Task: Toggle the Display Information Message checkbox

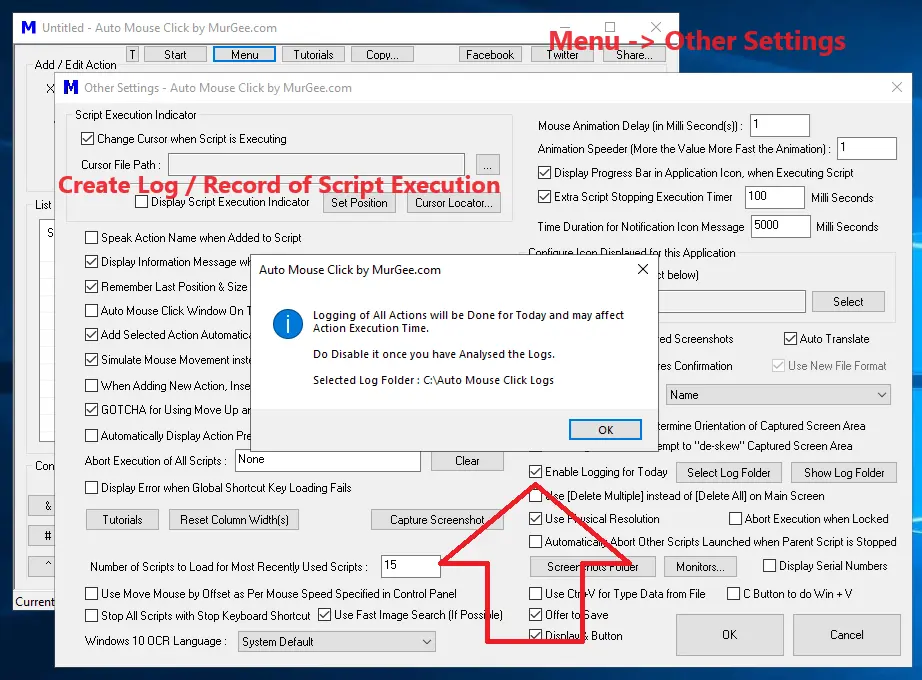Action: click(91, 262)
